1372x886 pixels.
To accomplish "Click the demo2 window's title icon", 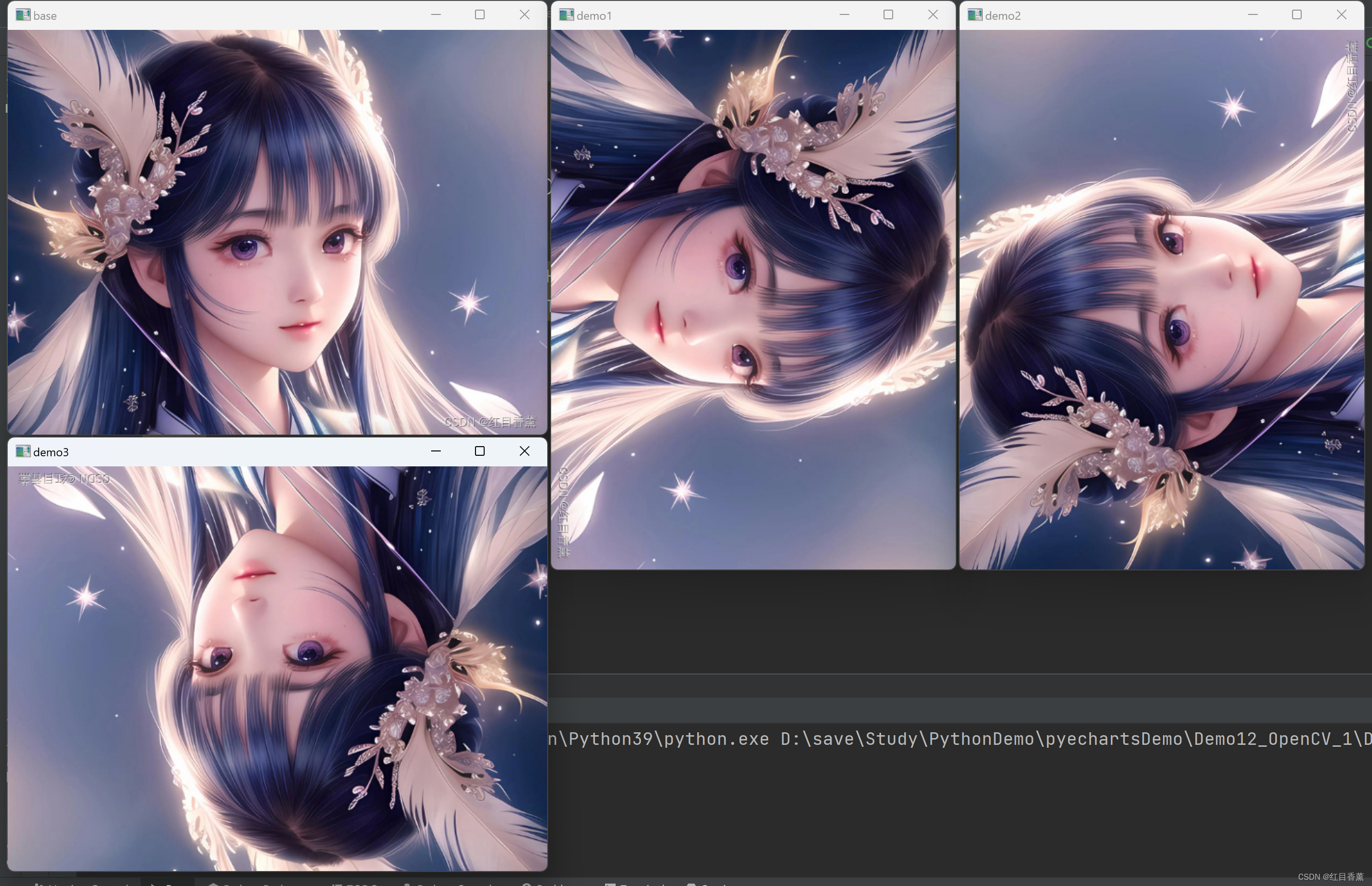I will coord(975,15).
